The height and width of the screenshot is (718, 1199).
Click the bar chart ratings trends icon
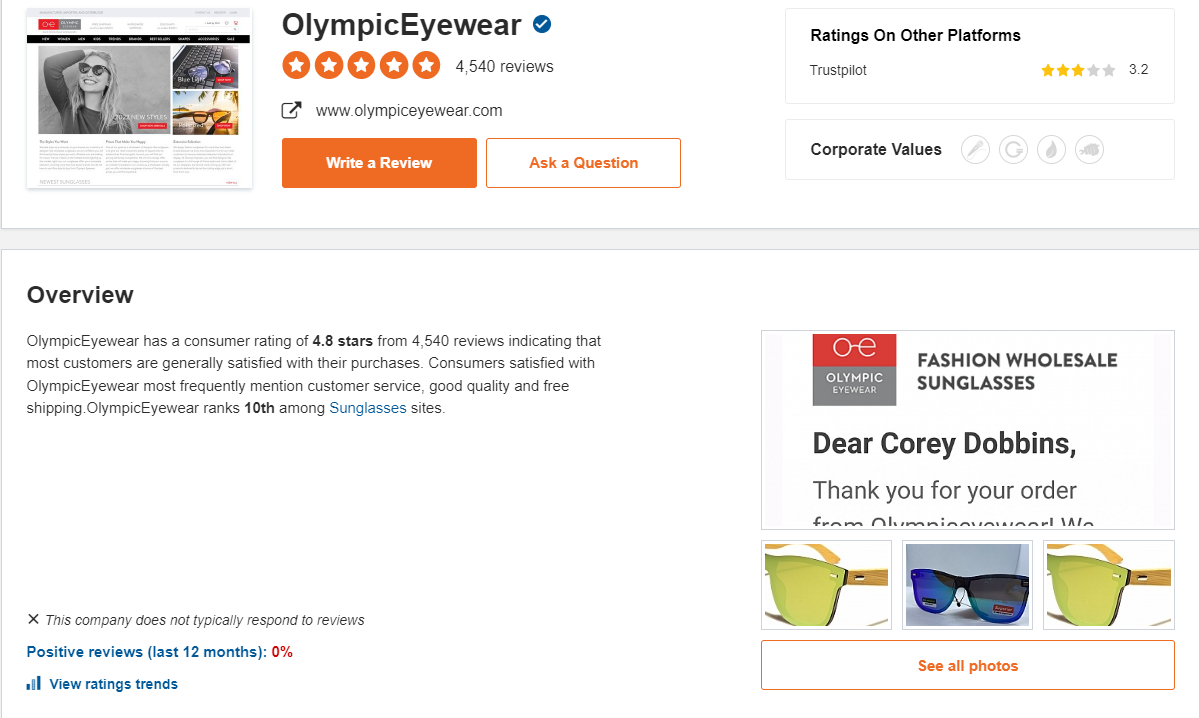click(x=34, y=684)
